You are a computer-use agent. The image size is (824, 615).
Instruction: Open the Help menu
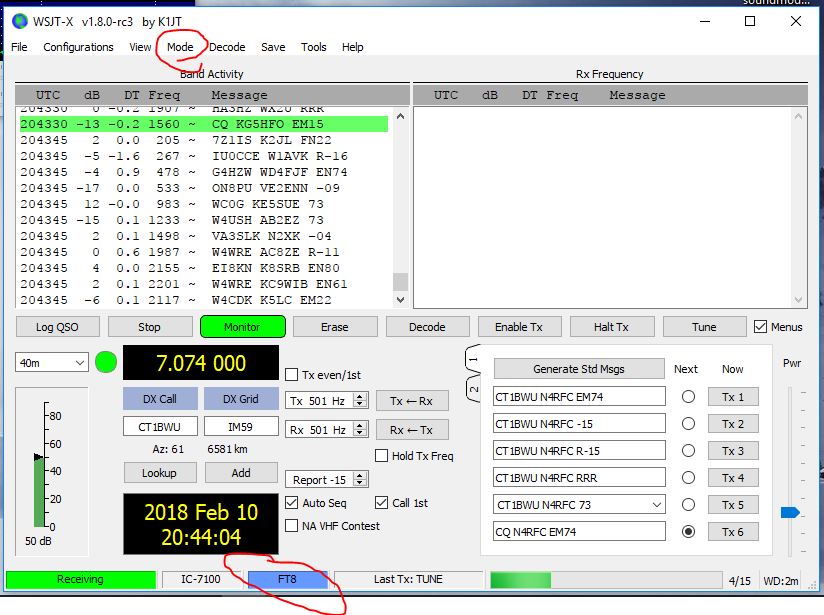point(353,47)
